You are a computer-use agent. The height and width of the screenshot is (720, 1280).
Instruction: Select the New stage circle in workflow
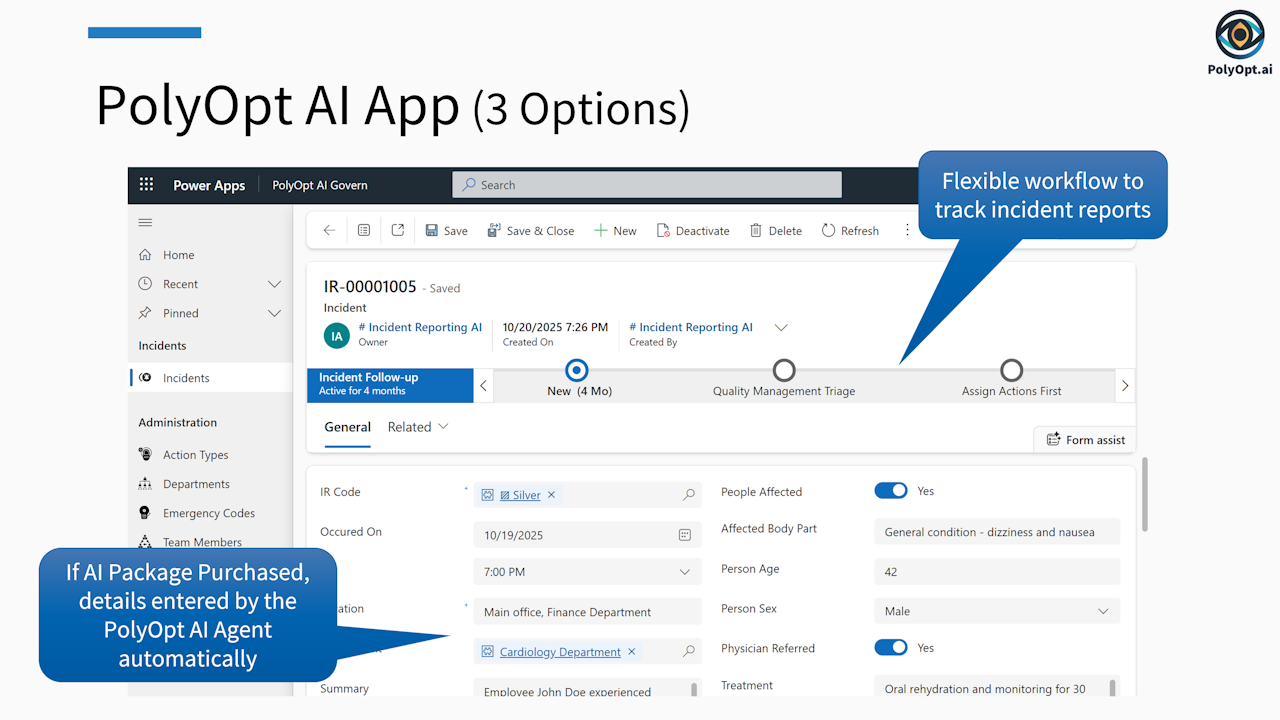pos(577,371)
